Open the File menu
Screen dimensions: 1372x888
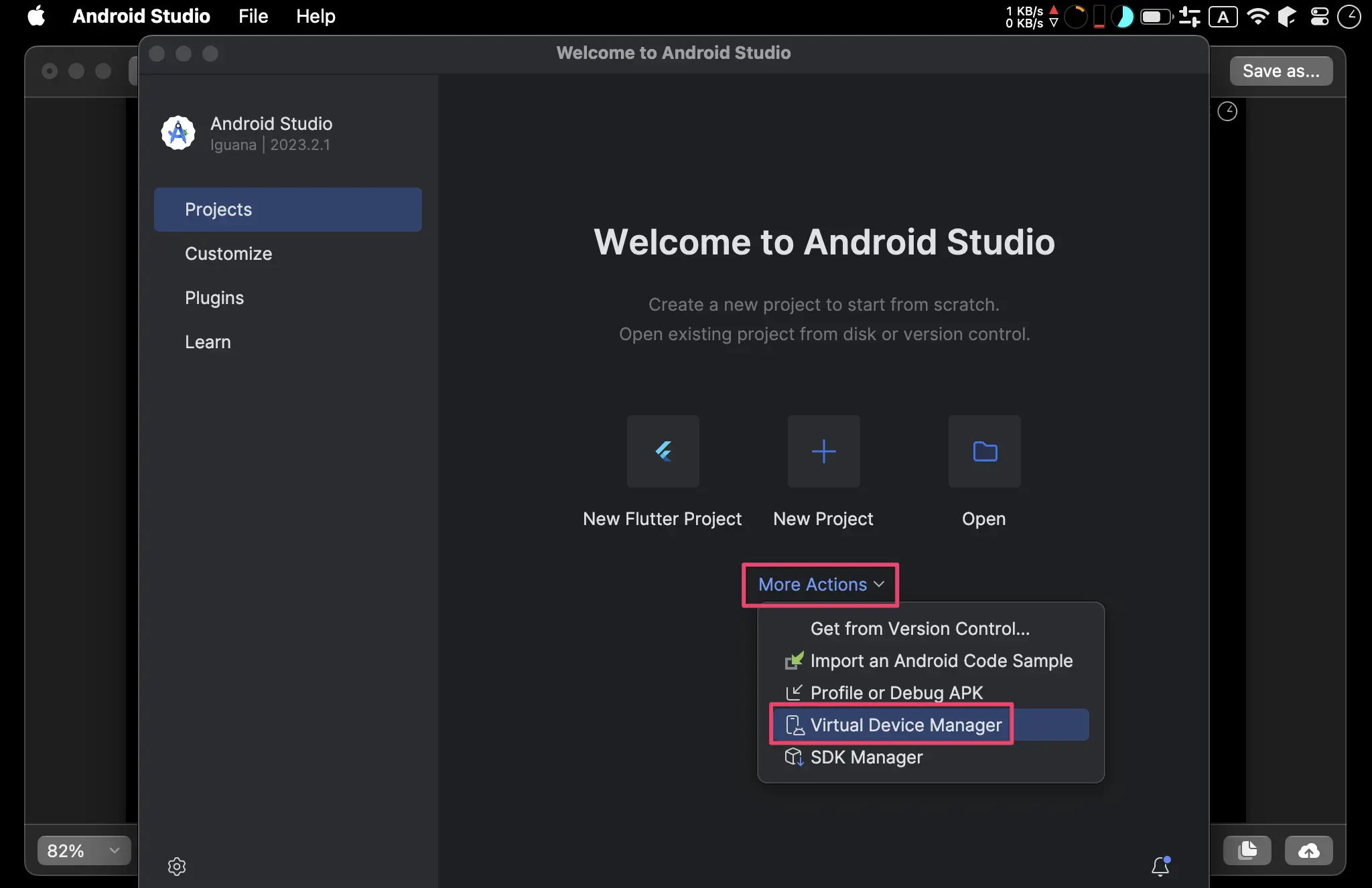coord(253,16)
